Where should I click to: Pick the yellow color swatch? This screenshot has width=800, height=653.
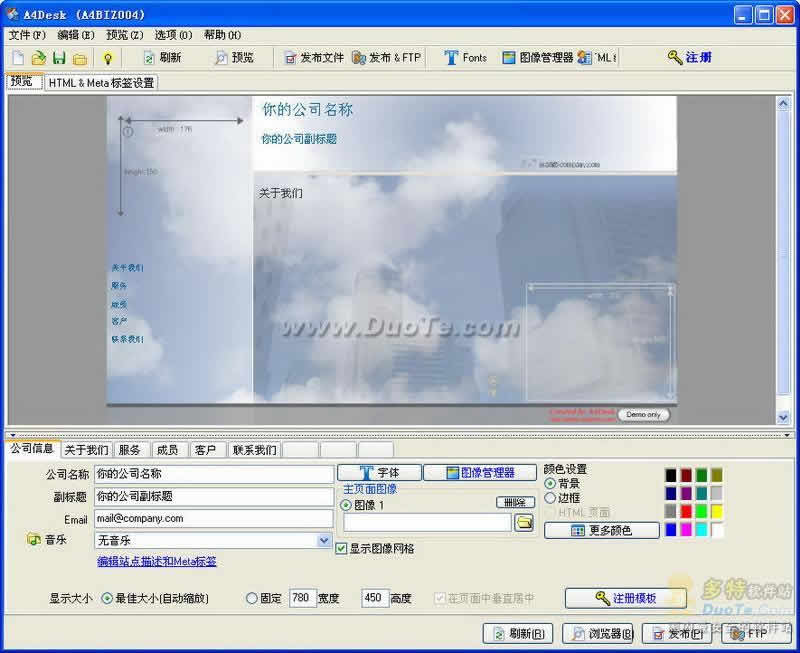(x=717, y=511)
